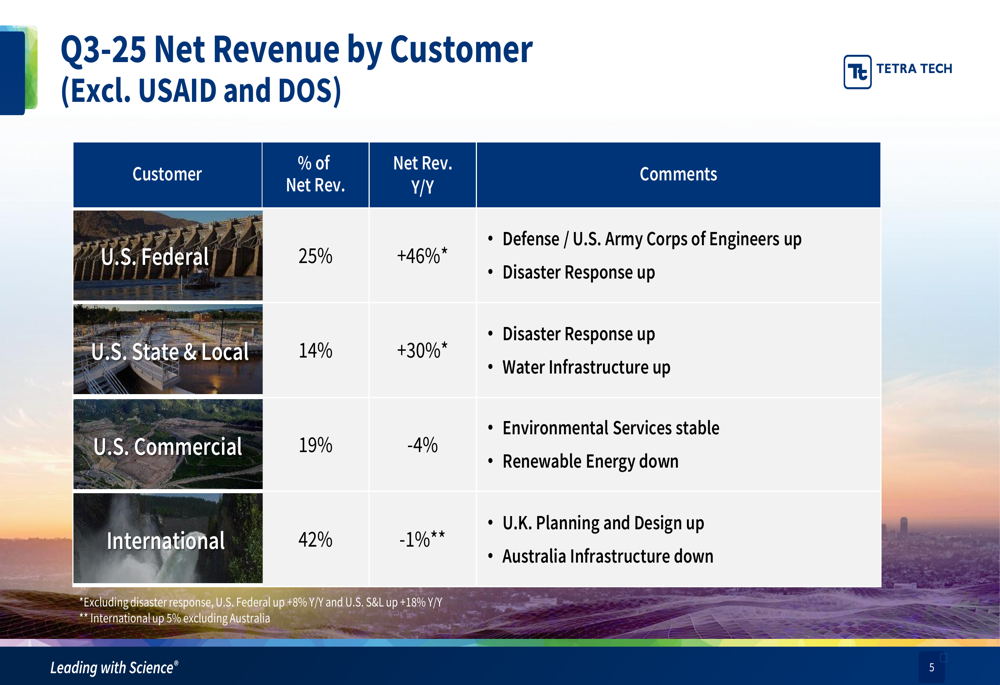This screenshot has height=685, width=1000.
Task: Select the International waterfall image
Action: (x=167, y=540)
